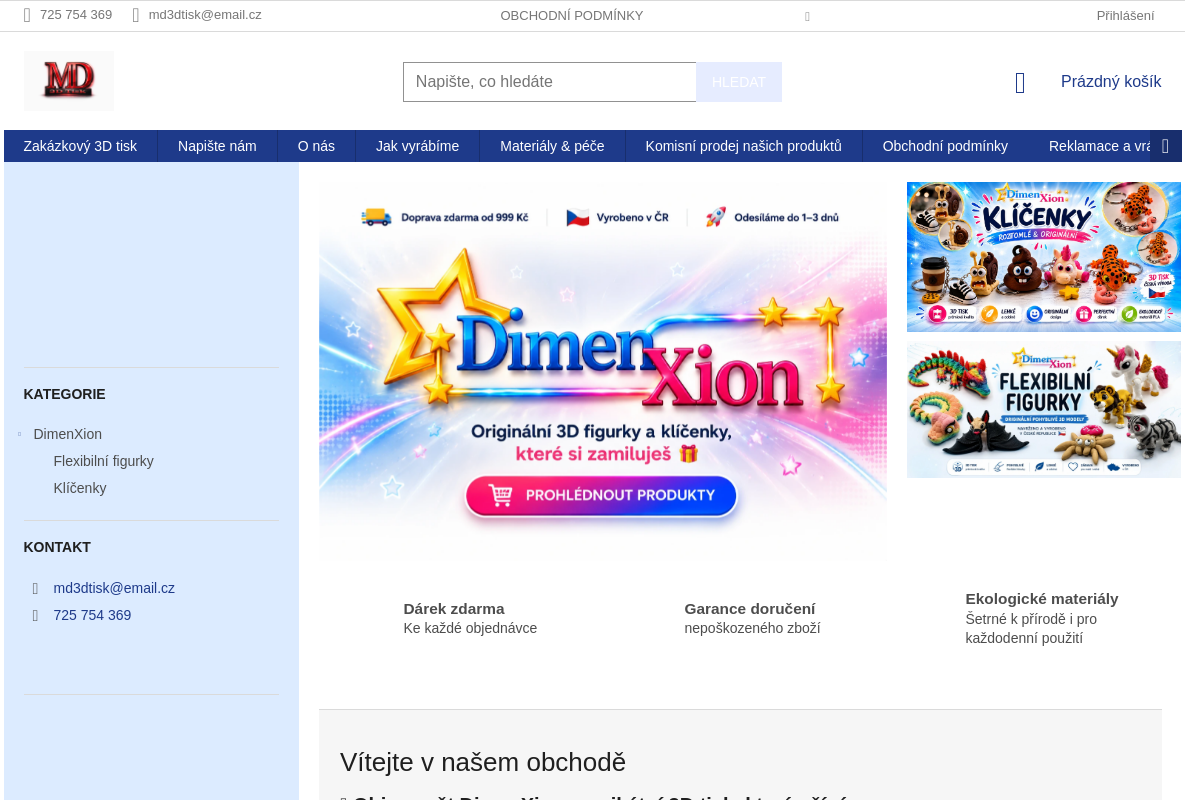This screenshot has width=1200, height=800.
Task: Open the MD store logo homepage
Action: tap(69, 81)
